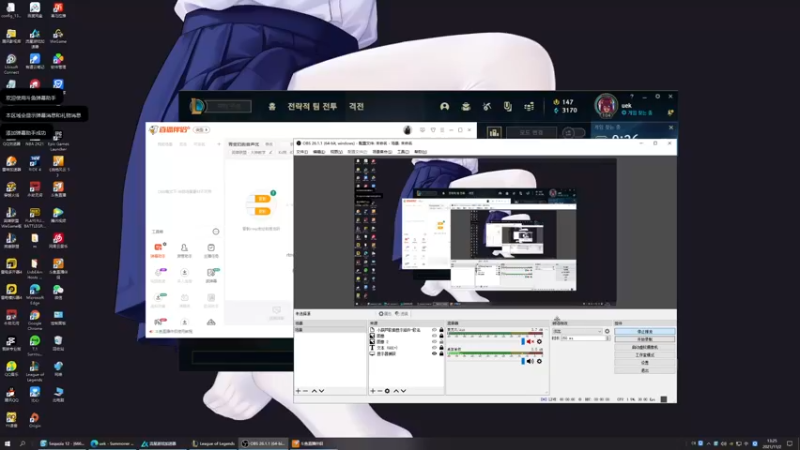Open League client collection icon
Screen dimensions: 800x450
point(466,106)
